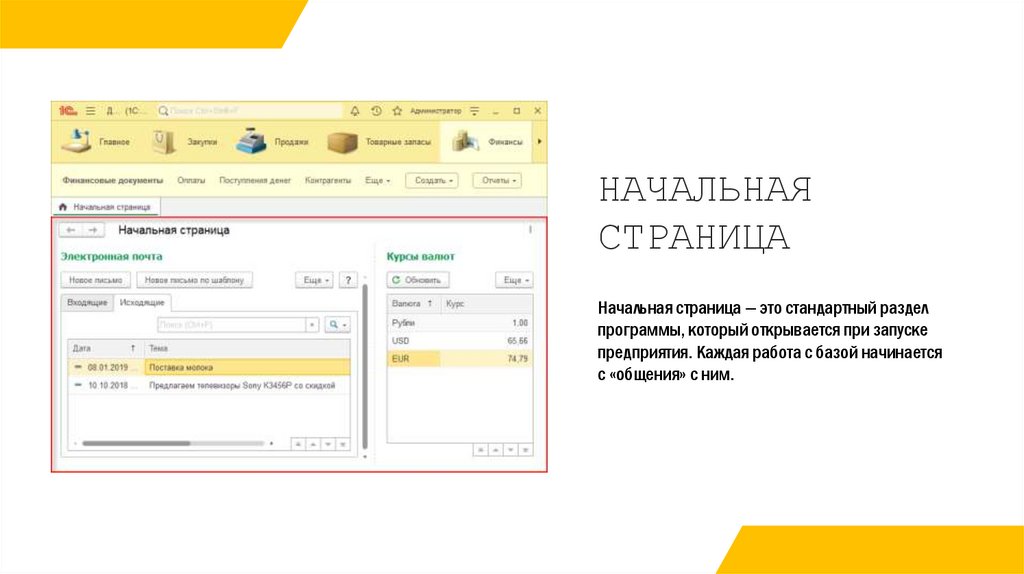Open the history clock icon
The height and width of the screenshot is (574, 1024).
(x=376, y=111)
